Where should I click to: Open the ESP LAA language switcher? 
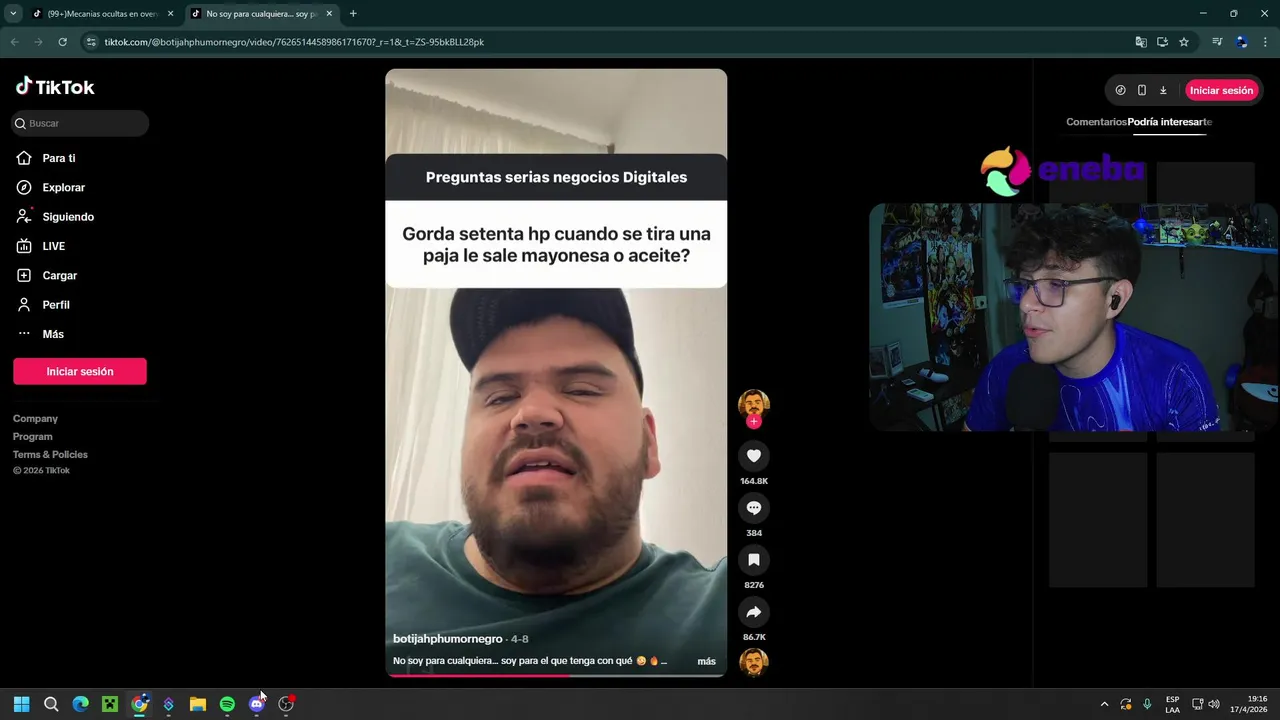coord(1172,704)
